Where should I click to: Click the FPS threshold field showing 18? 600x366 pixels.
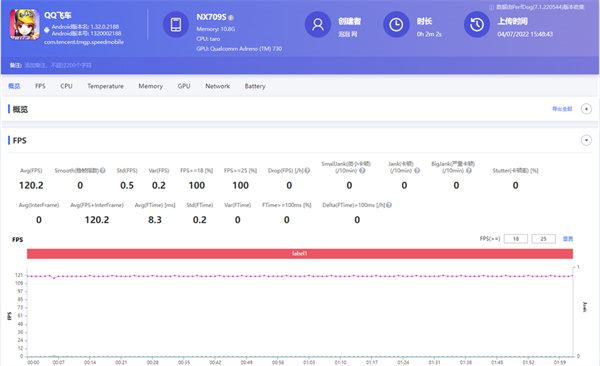pos(515,239)
